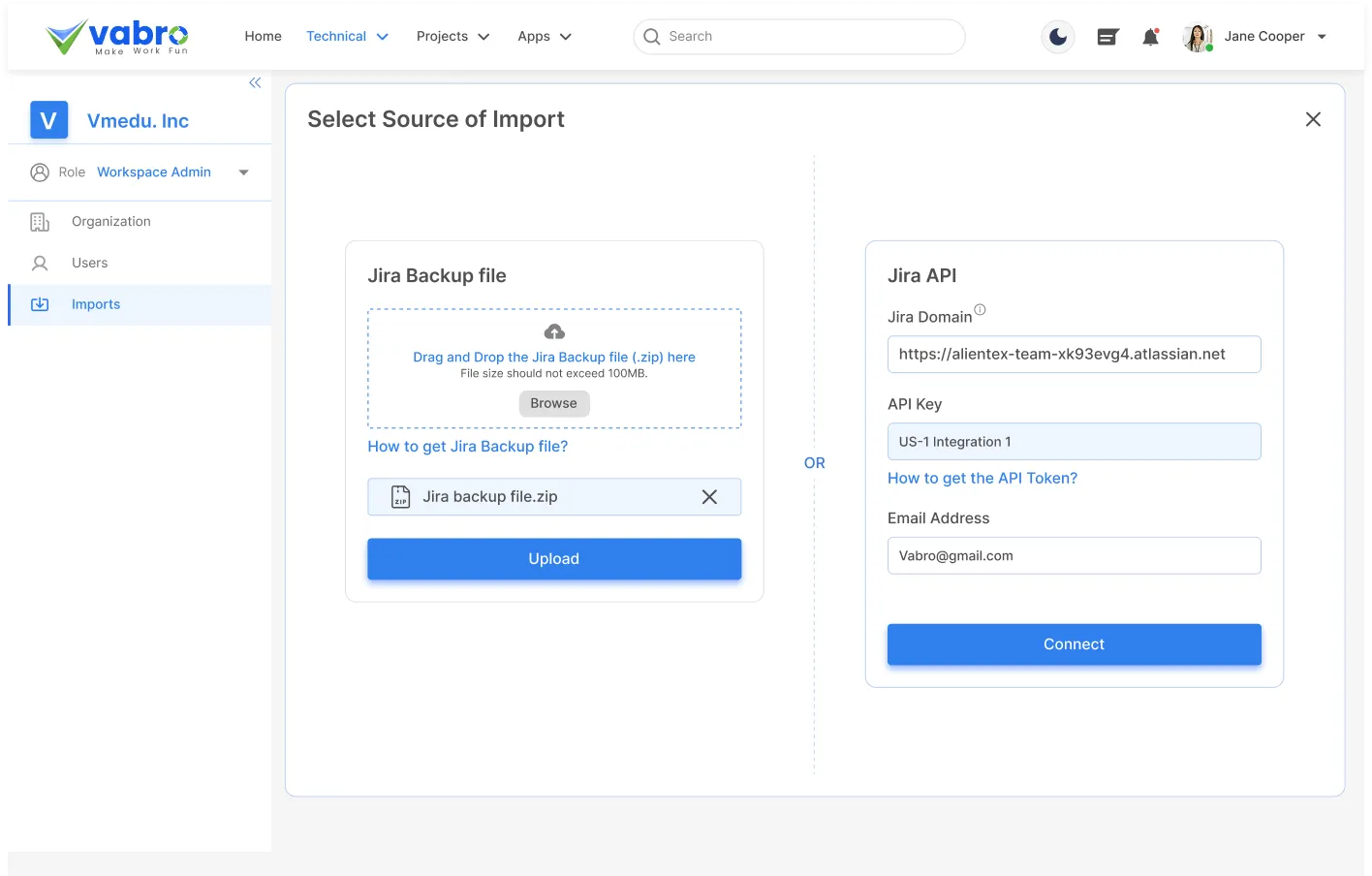Screen dimensions: 1372x876
Task: Click the Vmedu. Inc workspace name
Action: pos(138,121)
